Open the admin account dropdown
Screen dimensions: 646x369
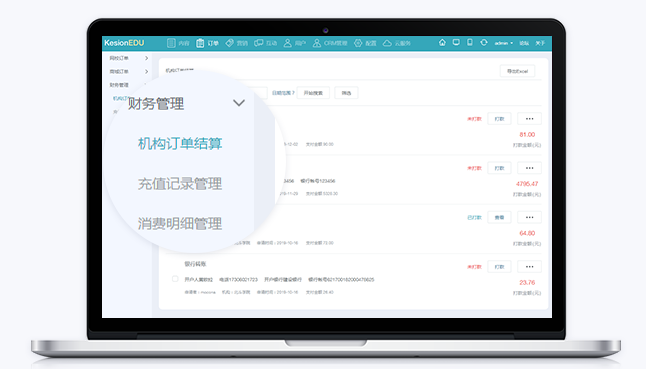tap(503, 43)
